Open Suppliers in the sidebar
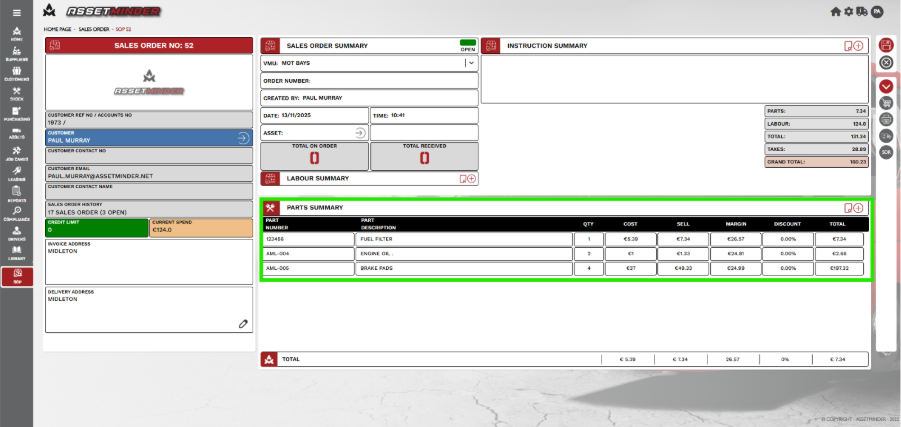This screenshot has width=901, height=427. coord(17,54)
